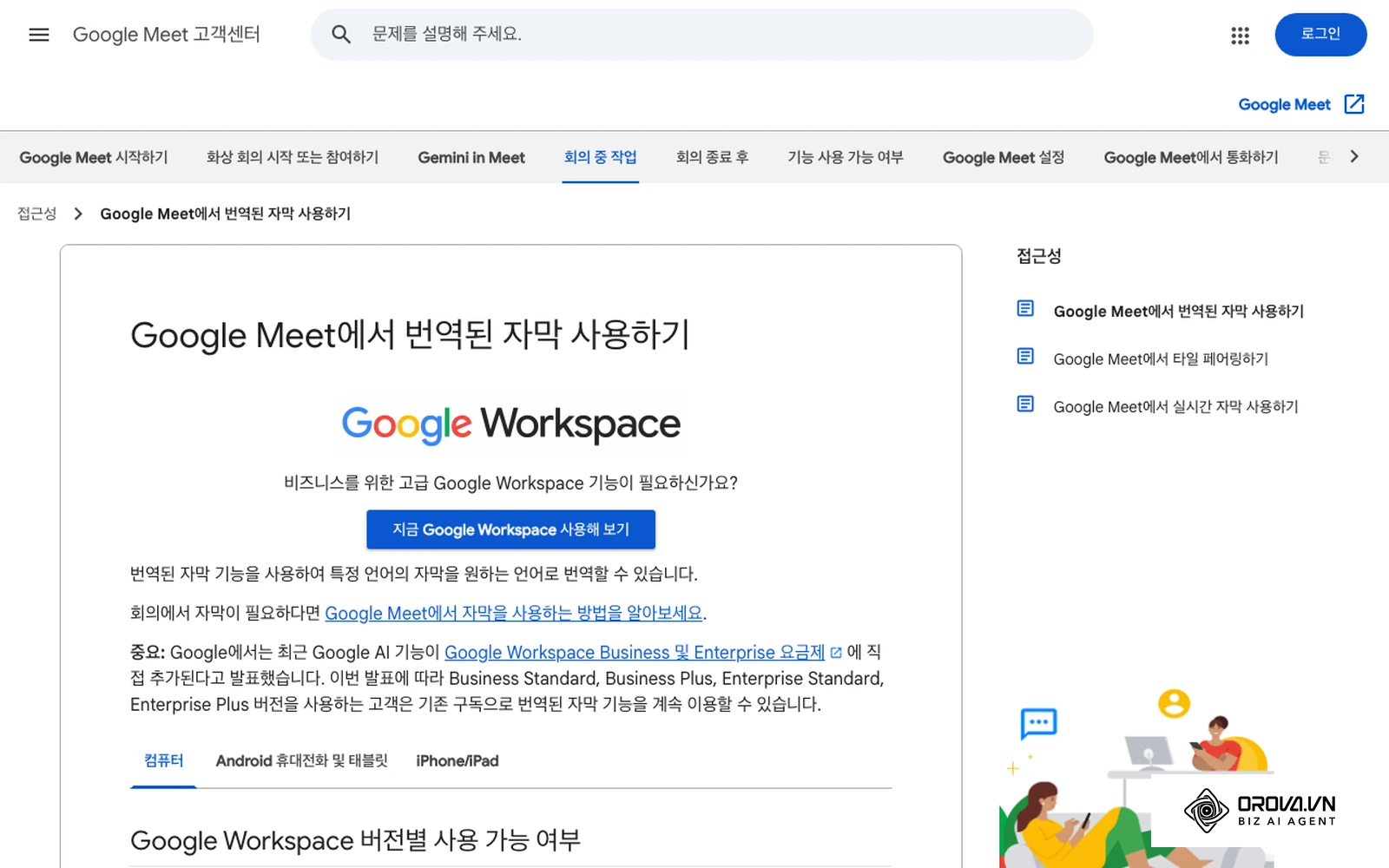Click article icon beside 실시간 자막 사용하기

click(1025, 404)
